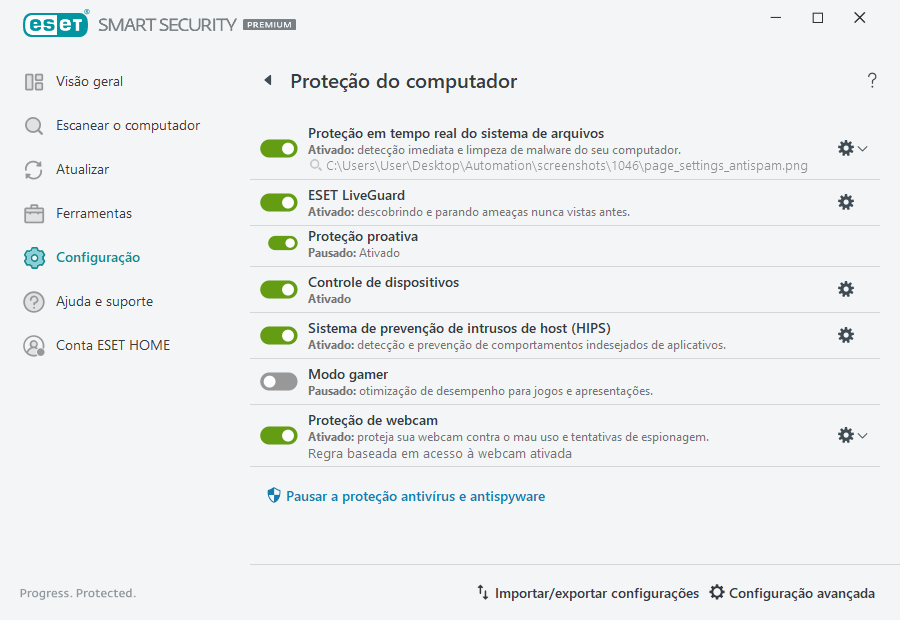
Task: Turn off Proteção de webcam
Action: click(x=278, y=435)
